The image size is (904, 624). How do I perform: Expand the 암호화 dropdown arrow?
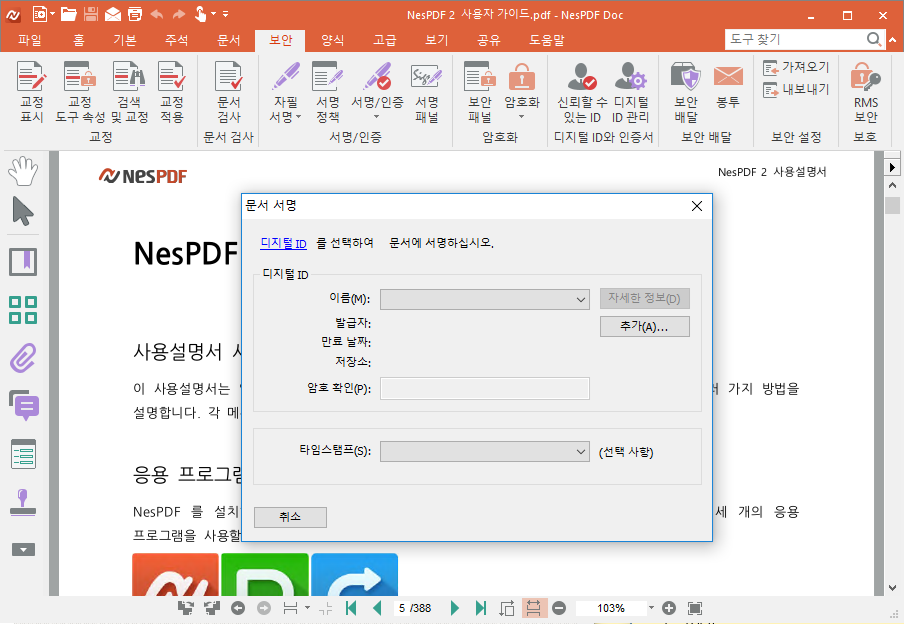point(522,117)
